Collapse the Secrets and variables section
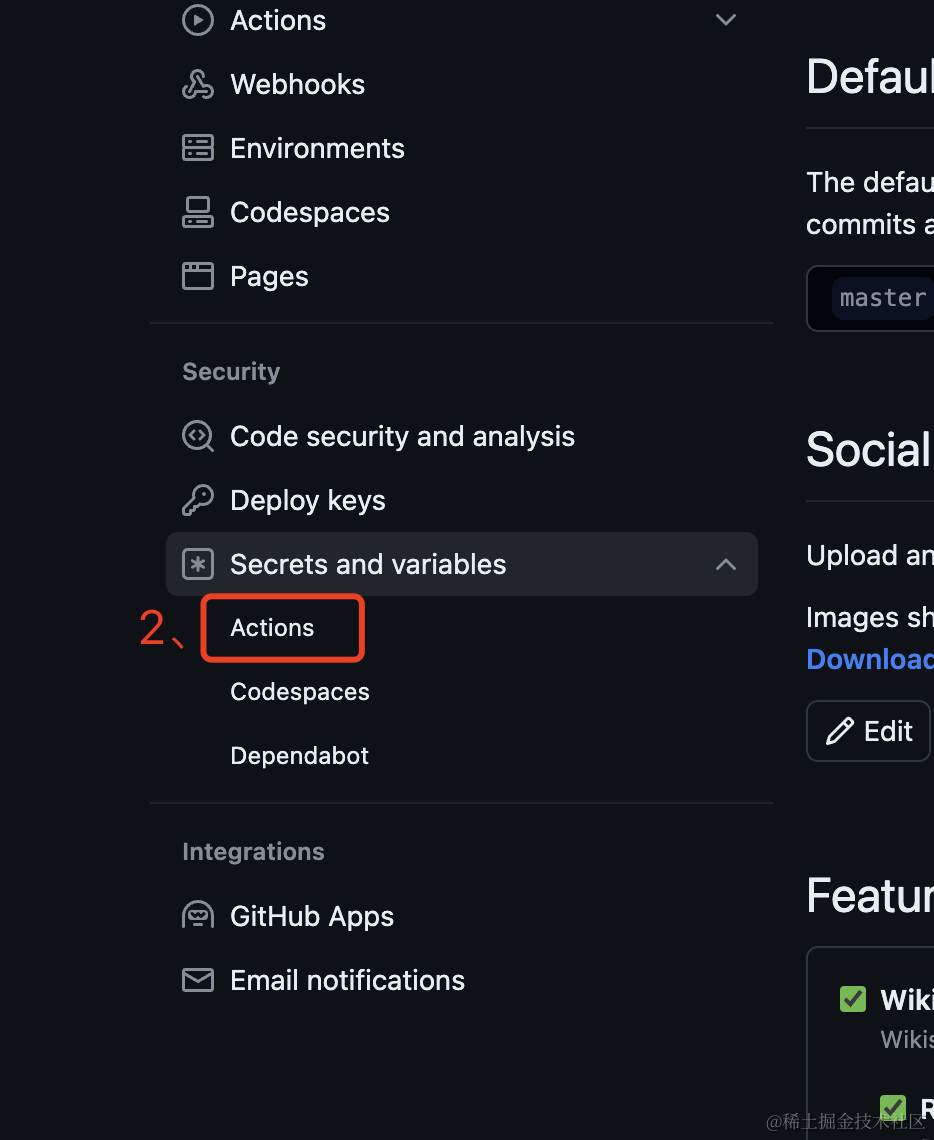Screen dimensions: 934x1140 (x=725, y=564)
